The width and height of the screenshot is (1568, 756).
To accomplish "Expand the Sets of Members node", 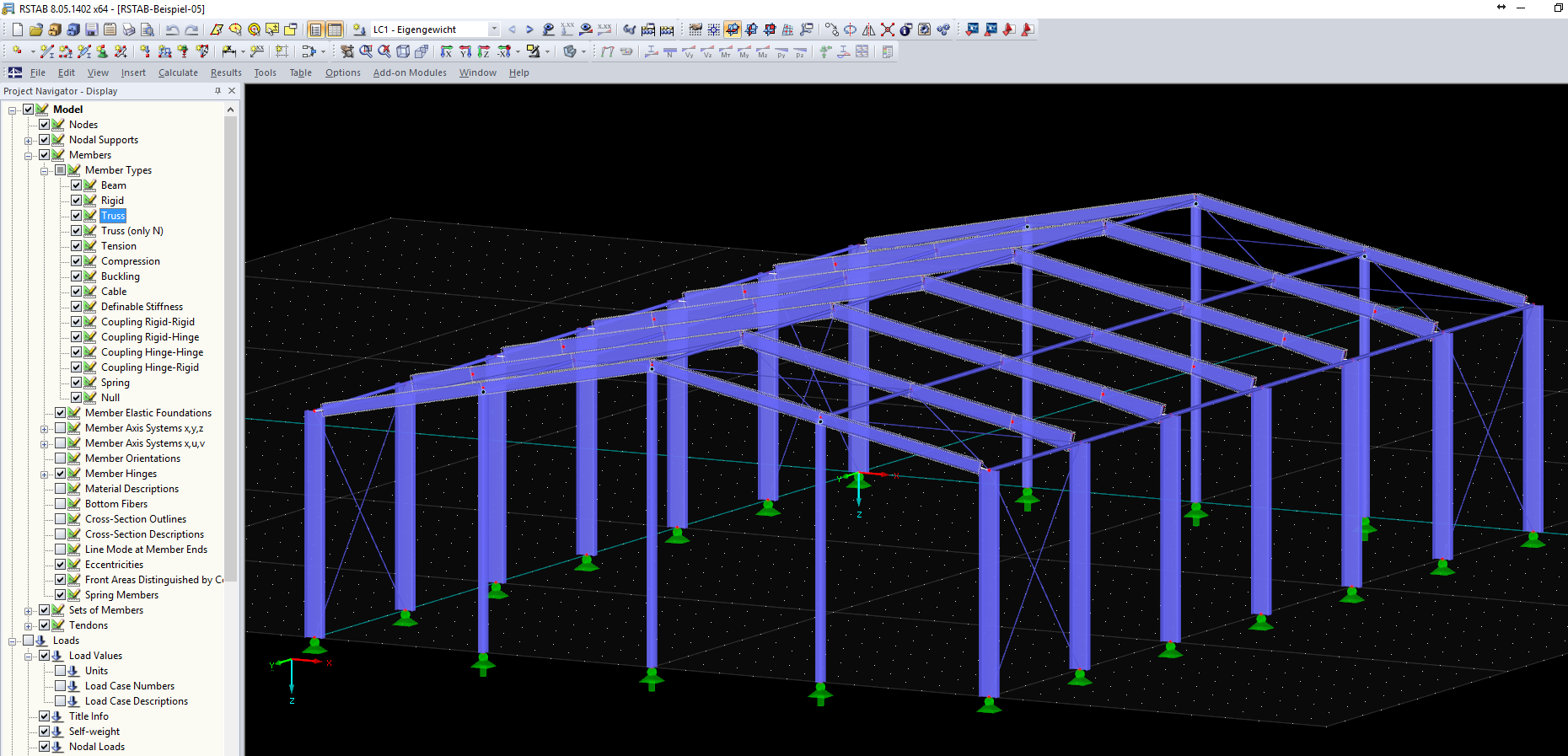I will (x=29, y=611).
